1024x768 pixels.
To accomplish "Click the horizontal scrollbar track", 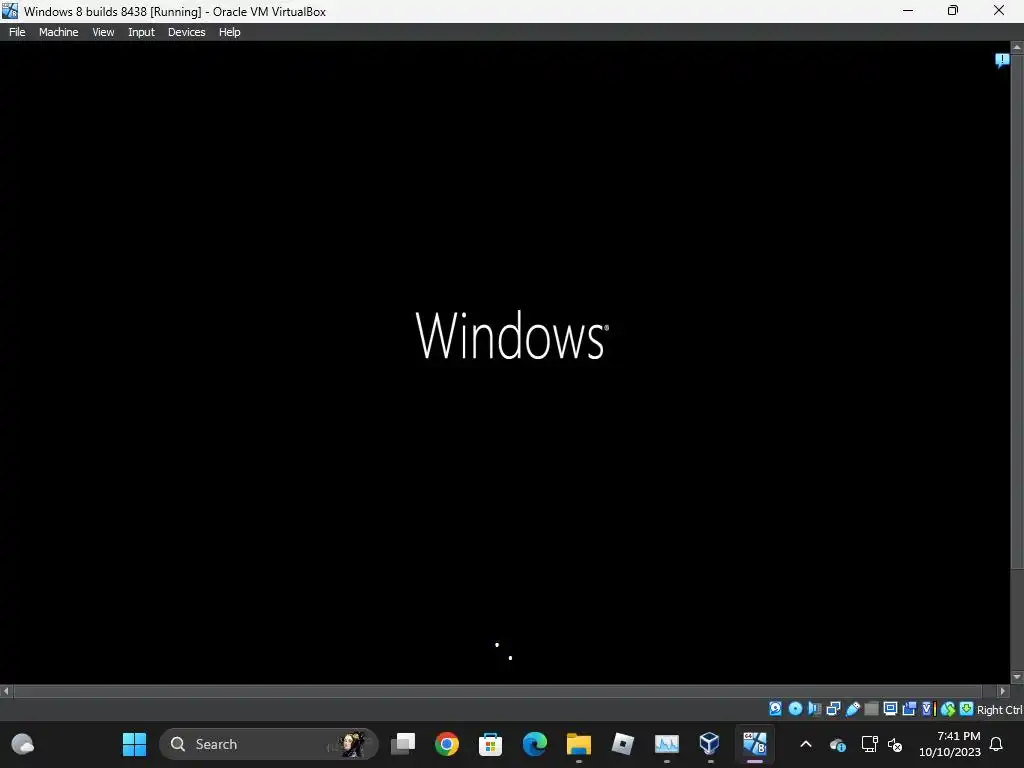I will pos(498,690).
